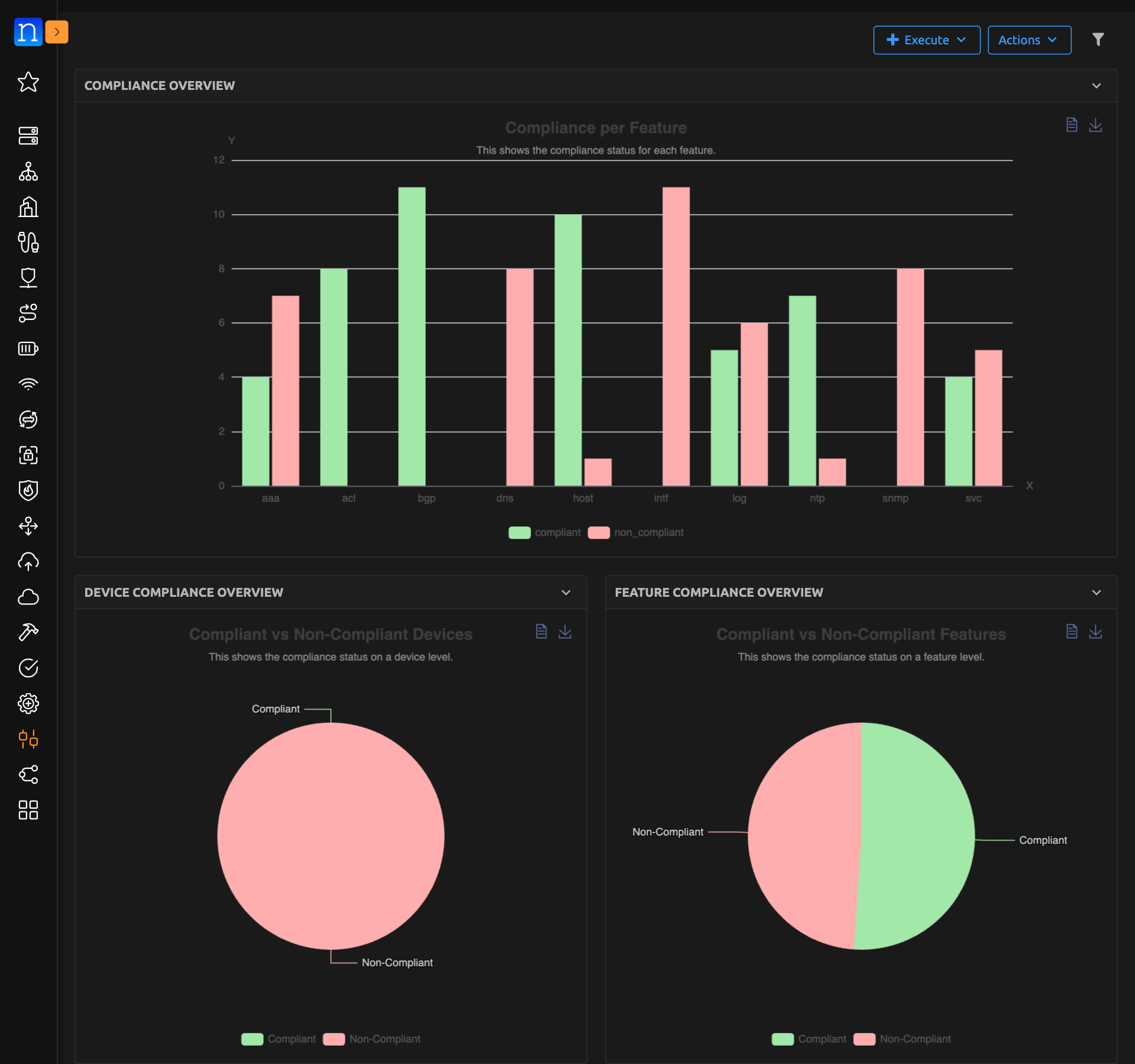Click the Execute button
The image size is (1135, 1064).
(x=926, y=40)
